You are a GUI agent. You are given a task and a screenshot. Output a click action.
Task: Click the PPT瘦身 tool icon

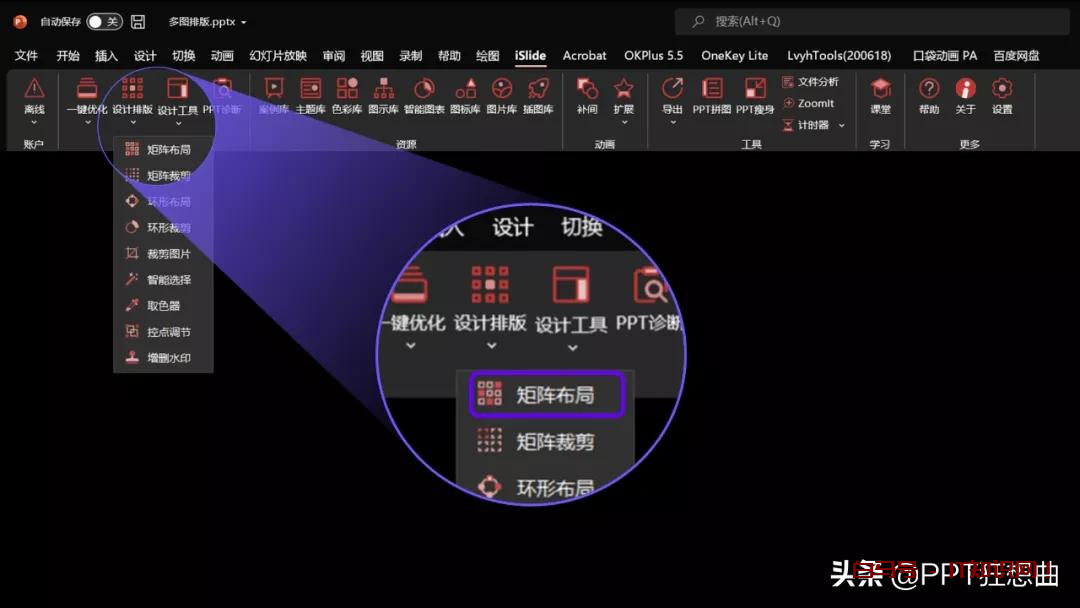[x=755, y=95]
